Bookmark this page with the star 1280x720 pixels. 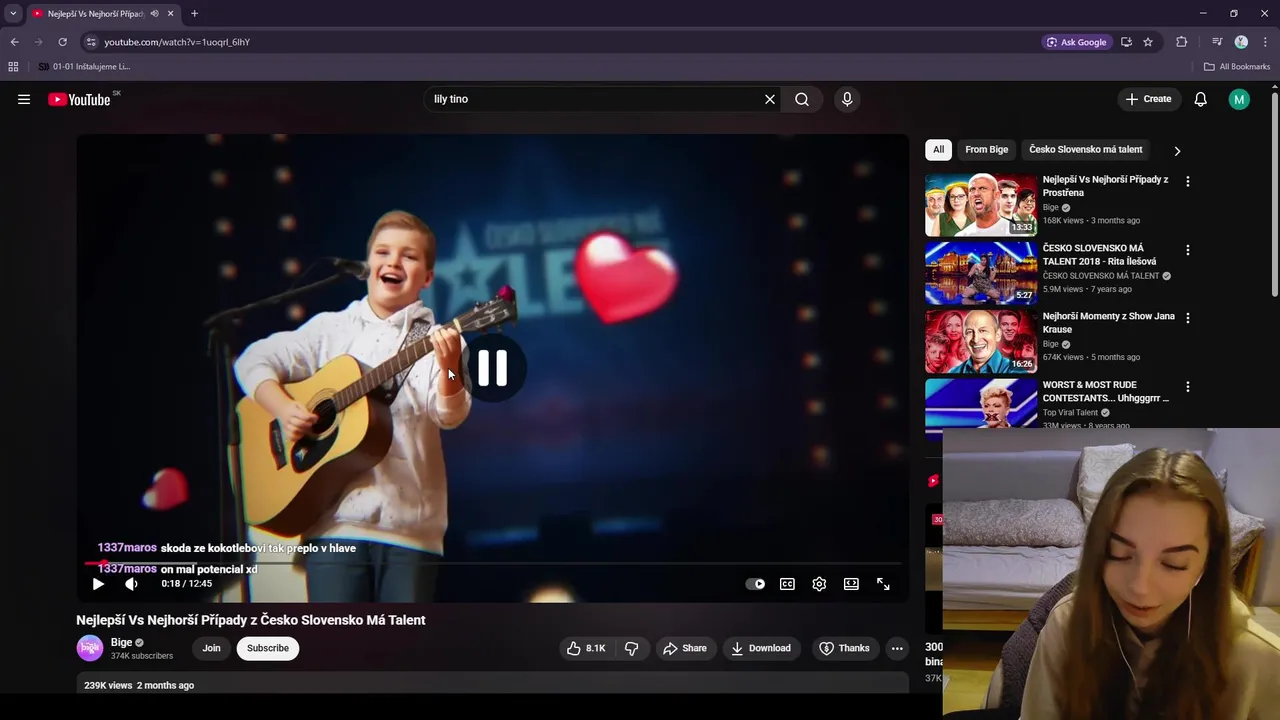(1148, 42)
